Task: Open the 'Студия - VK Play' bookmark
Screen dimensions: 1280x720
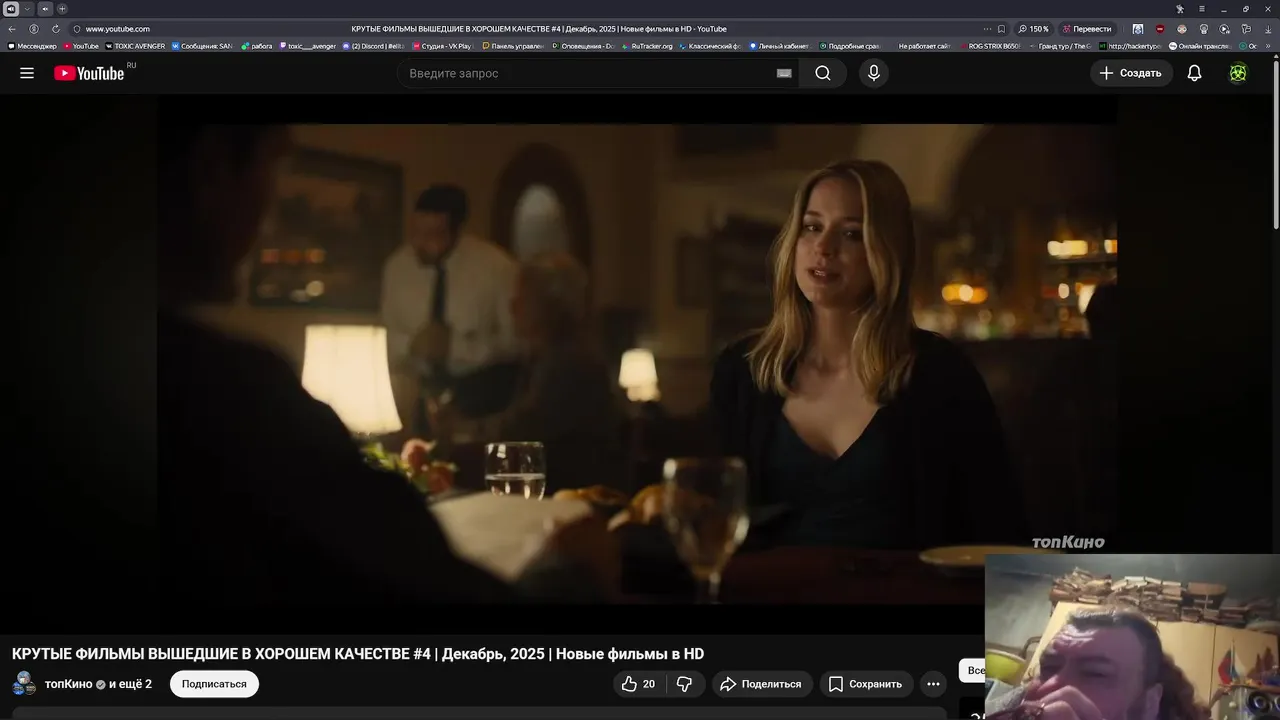Action: tap(442, 46)
